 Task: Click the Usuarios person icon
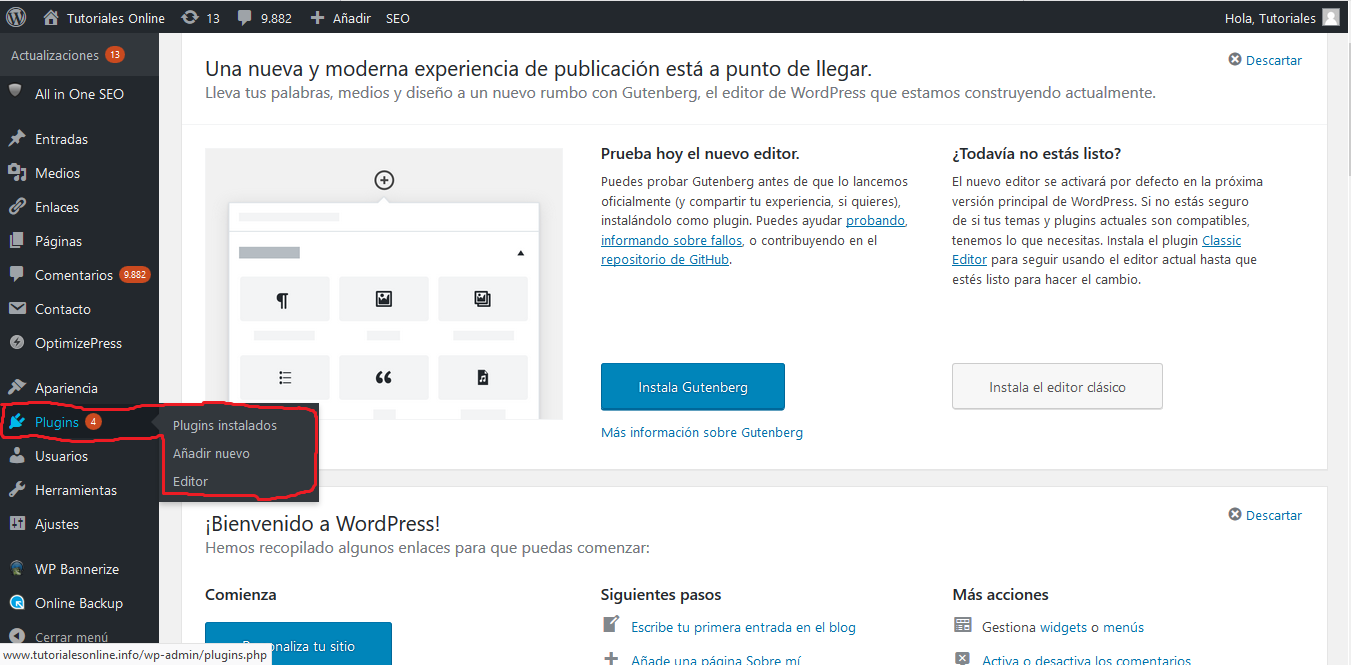pyautogui.click(x=17, y=456)
